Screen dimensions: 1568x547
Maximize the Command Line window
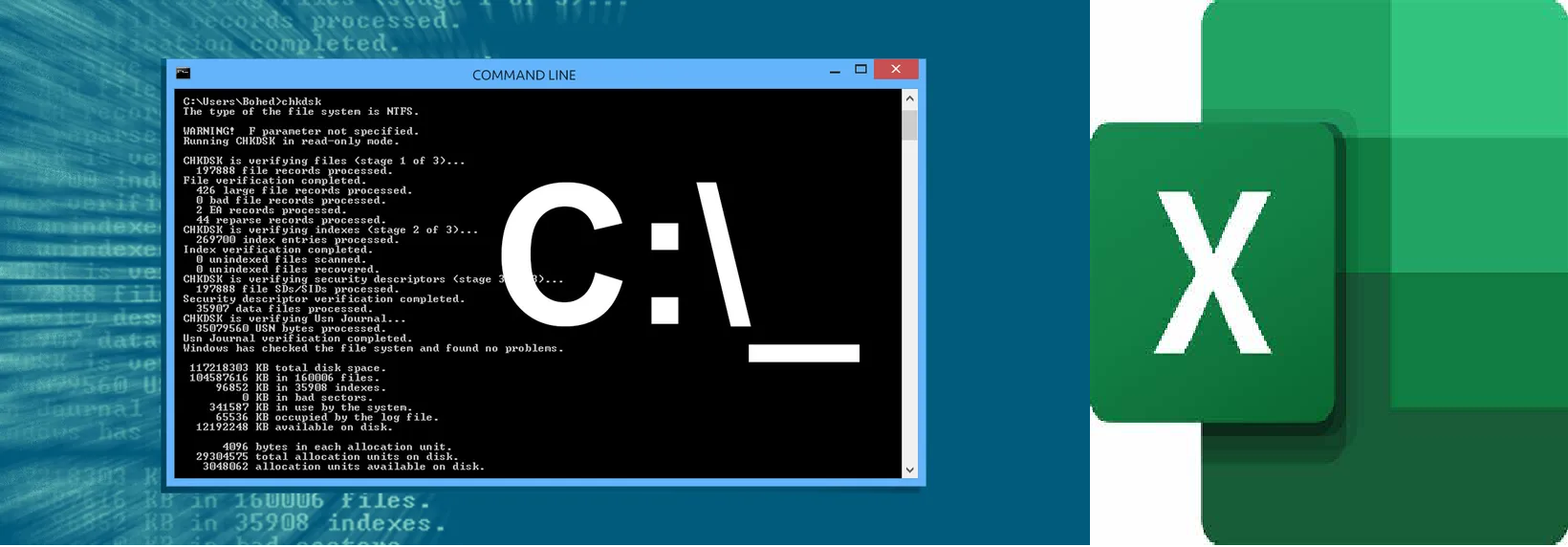coord(860,69)
